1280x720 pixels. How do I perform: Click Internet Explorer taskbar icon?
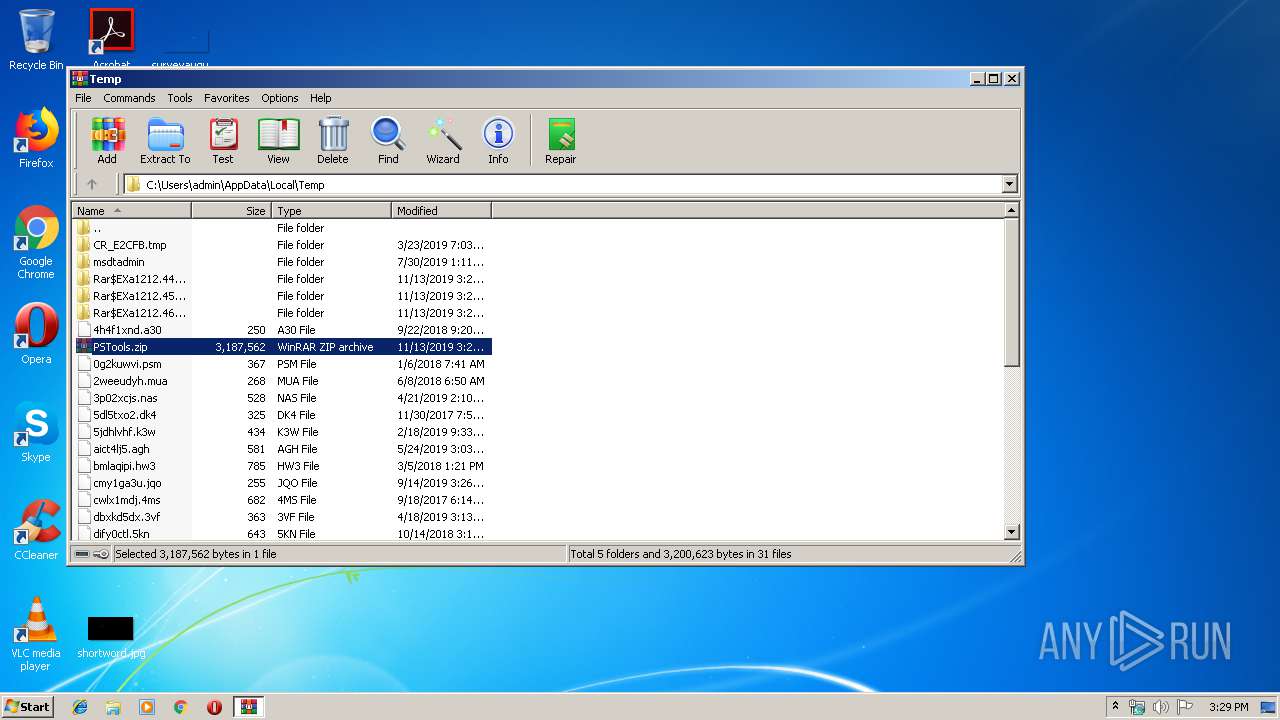click(x=80, y=707)
